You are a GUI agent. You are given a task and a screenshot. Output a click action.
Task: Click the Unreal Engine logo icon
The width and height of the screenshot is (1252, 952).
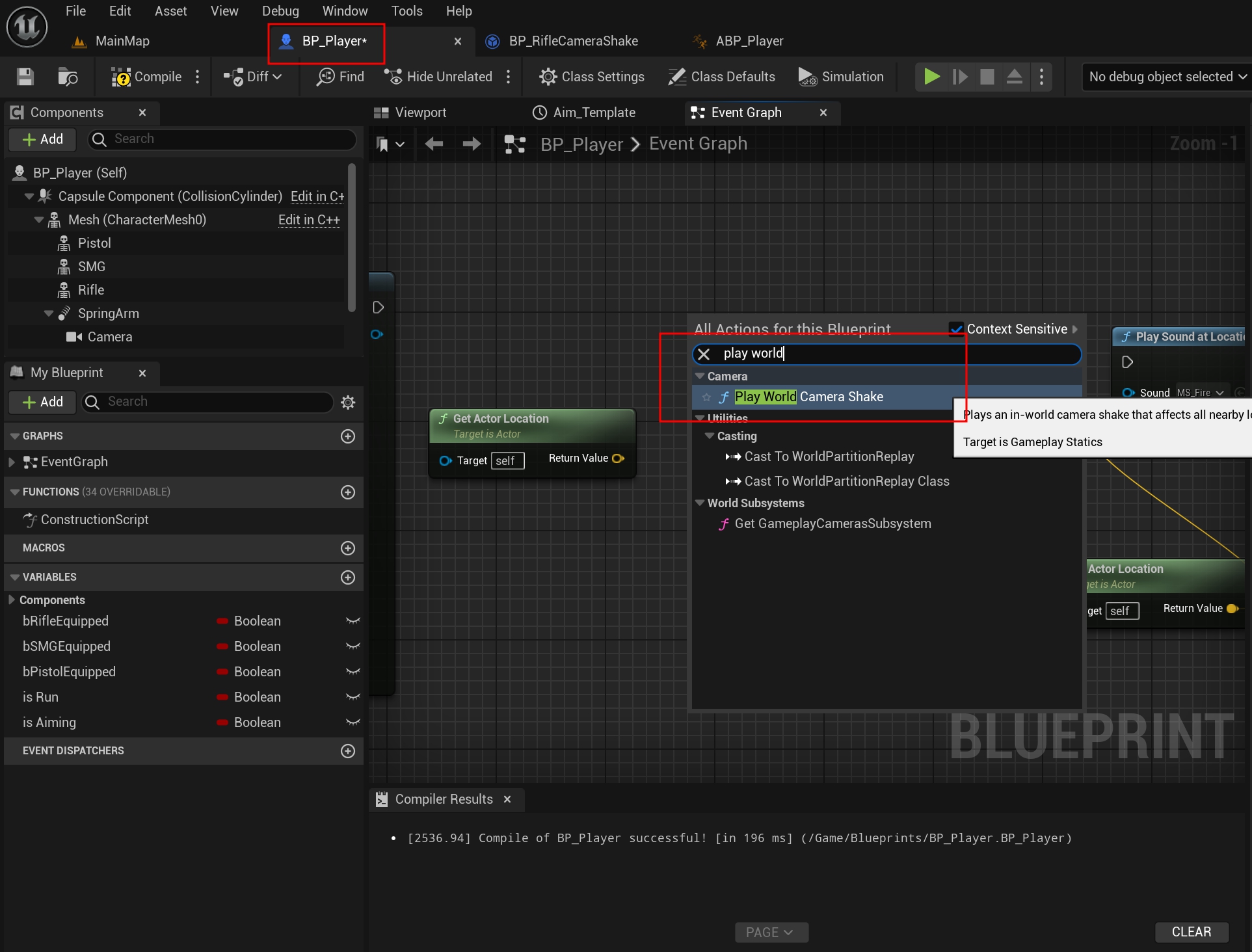[27, 27]
